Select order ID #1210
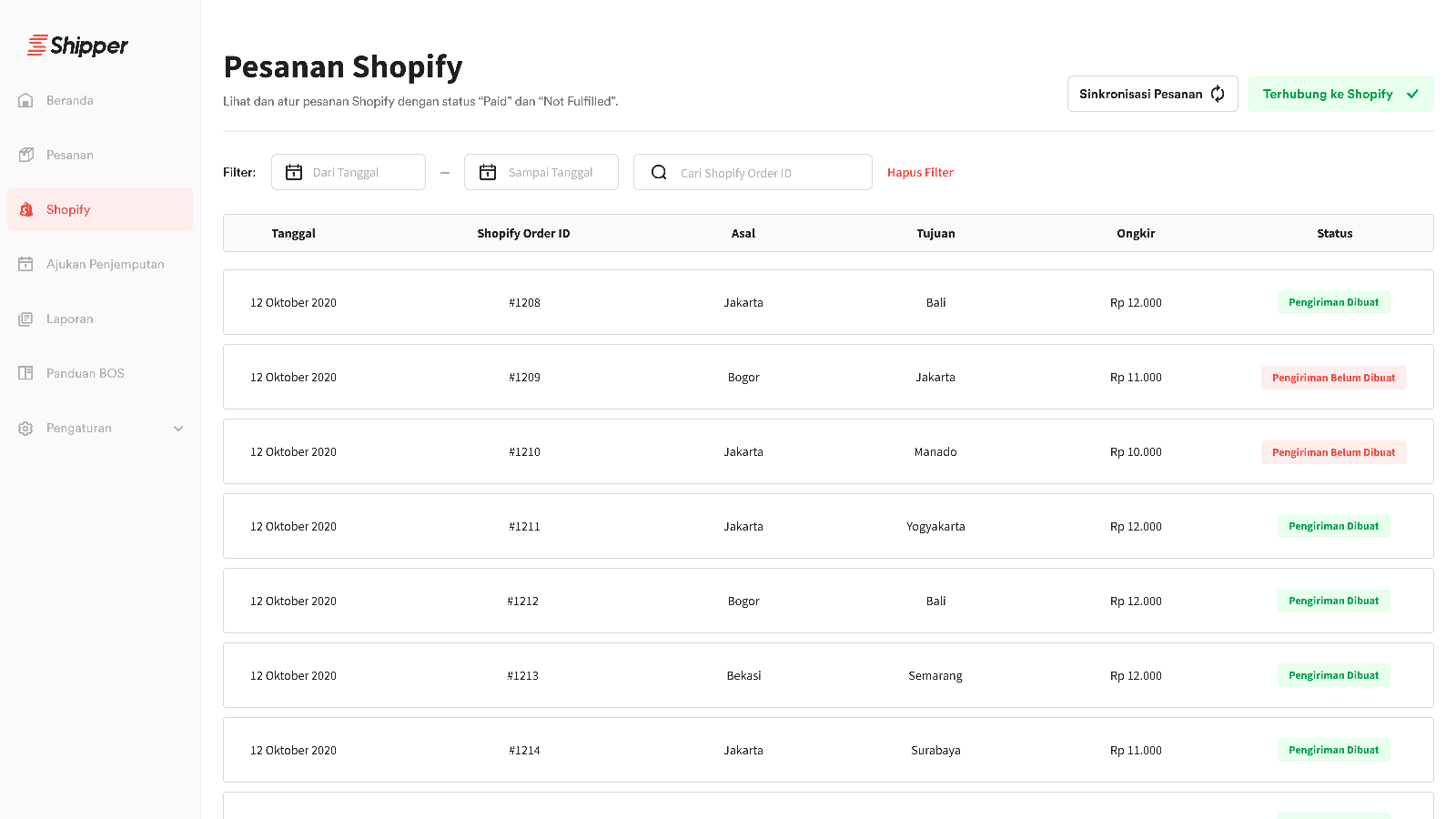The image size is (1456, 819). pyautogui.click(x=524, y=451)
